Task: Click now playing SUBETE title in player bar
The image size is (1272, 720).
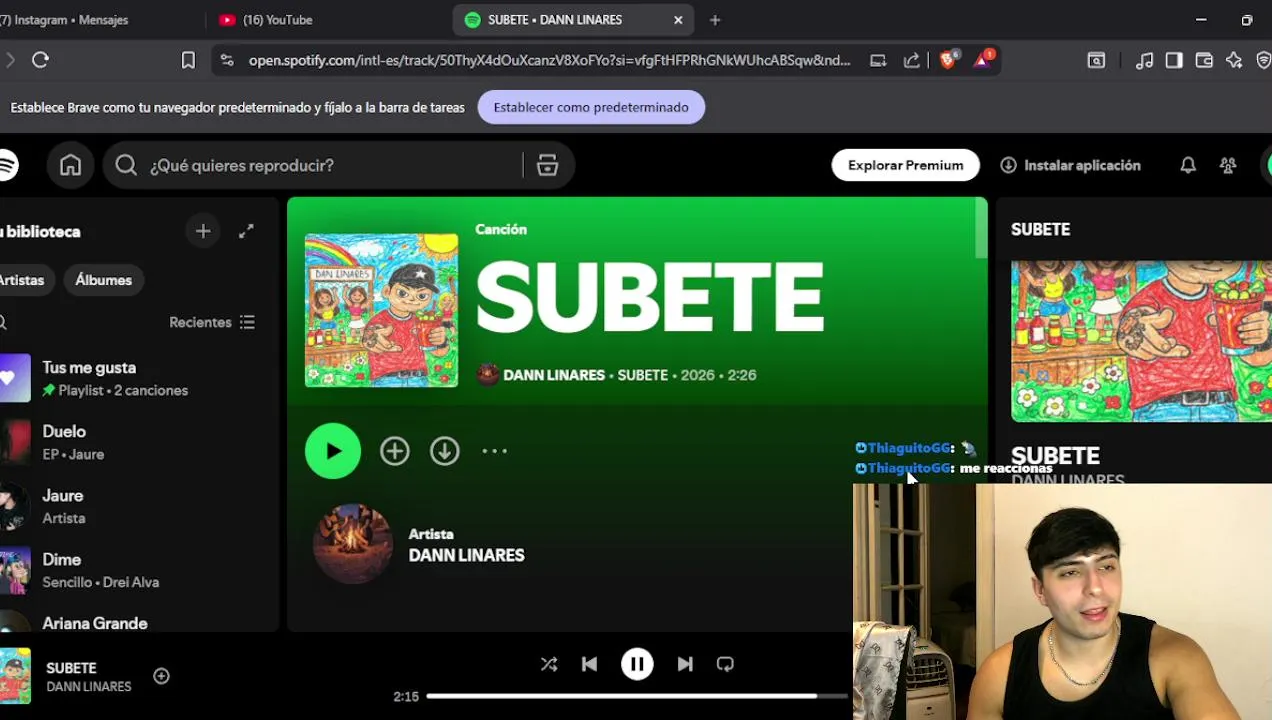Action: pyautogui.click(x=71, y=668)
